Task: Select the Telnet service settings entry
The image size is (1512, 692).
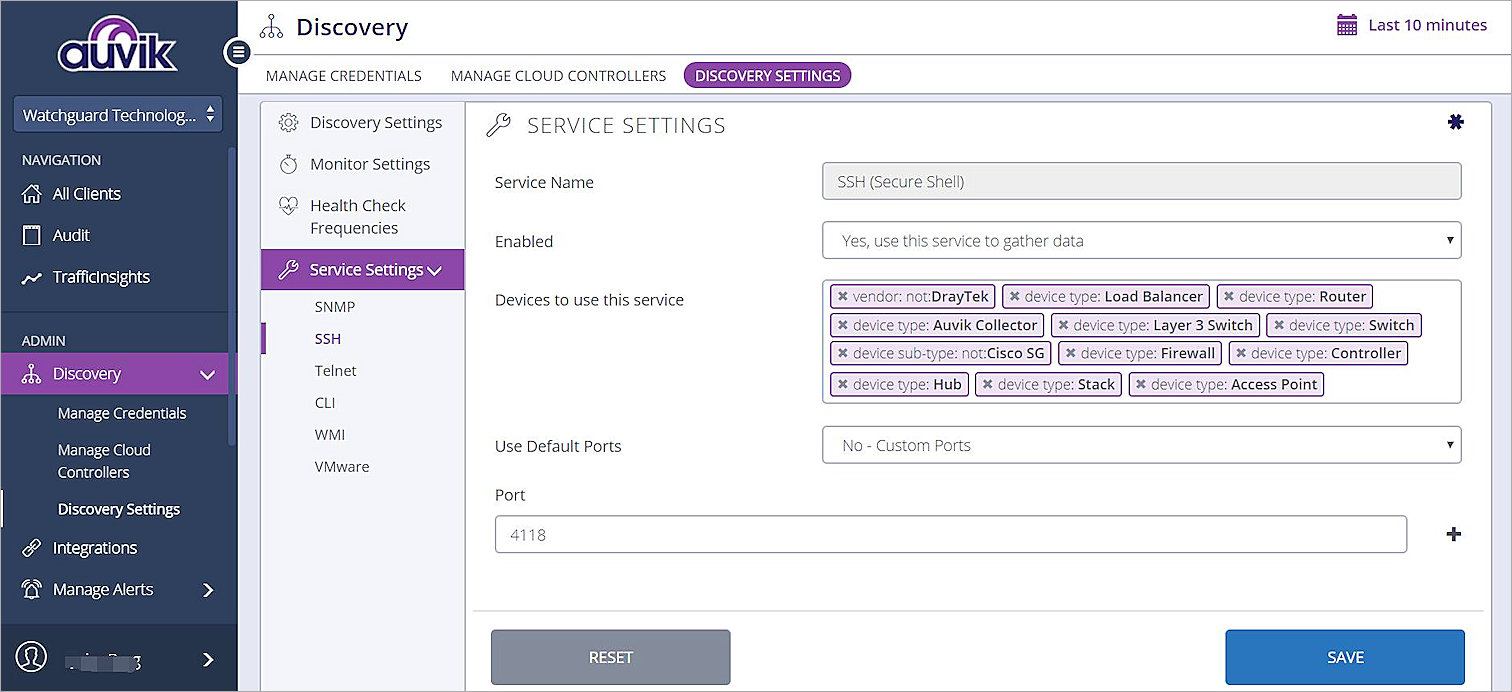Action: (x=335, y=370)
